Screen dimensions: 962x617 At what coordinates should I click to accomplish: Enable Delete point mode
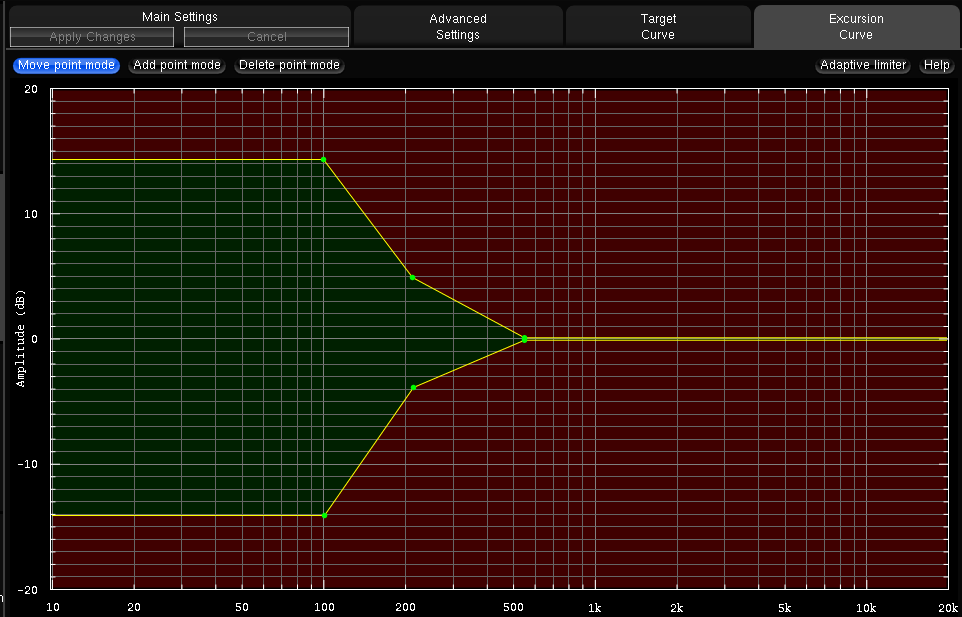pyautogui.click(x=289, y=65)
